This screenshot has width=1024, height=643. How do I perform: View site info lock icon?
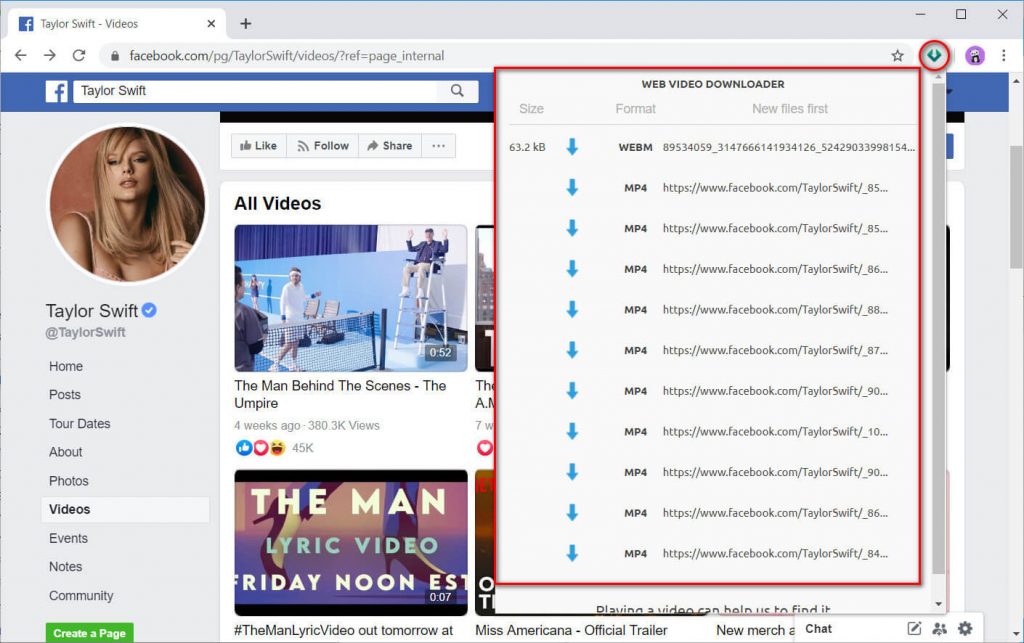click(115, 56)
